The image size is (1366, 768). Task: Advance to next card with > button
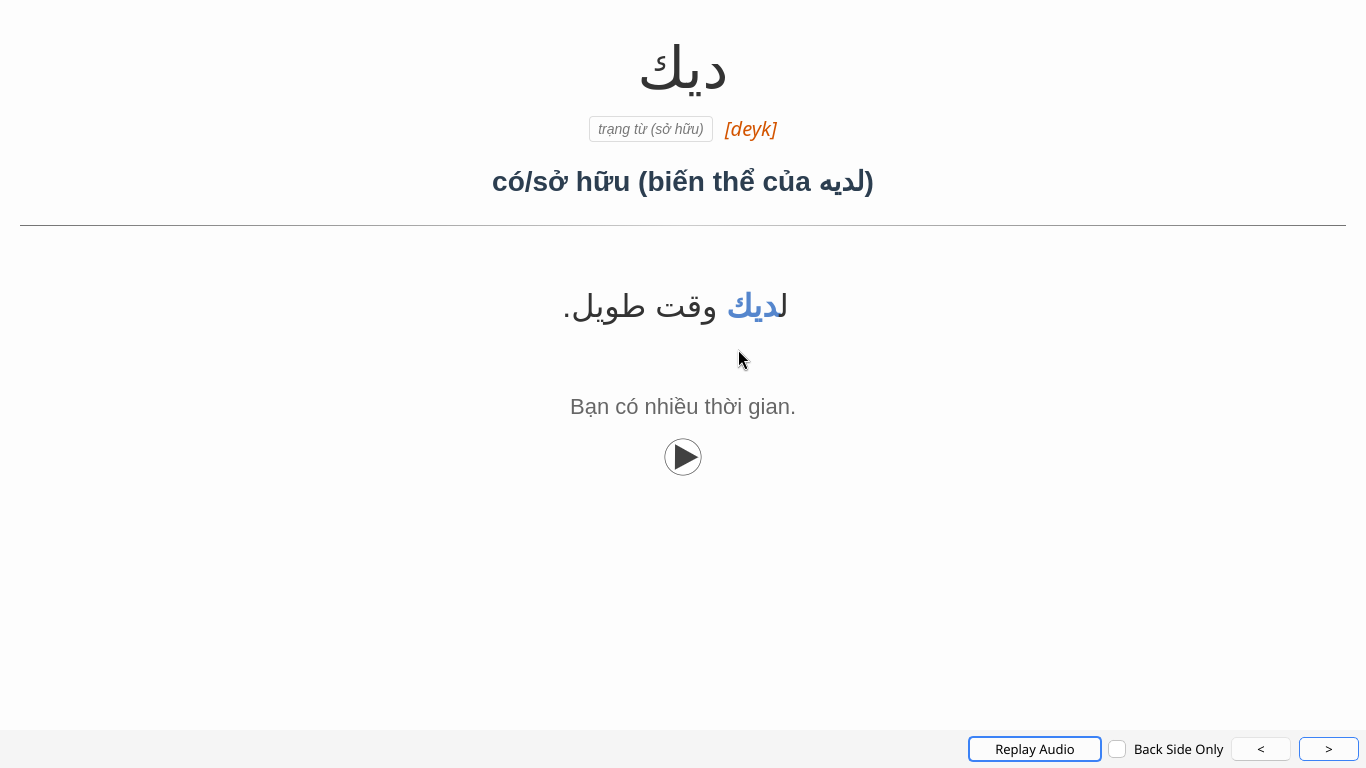click(1328, 749)
